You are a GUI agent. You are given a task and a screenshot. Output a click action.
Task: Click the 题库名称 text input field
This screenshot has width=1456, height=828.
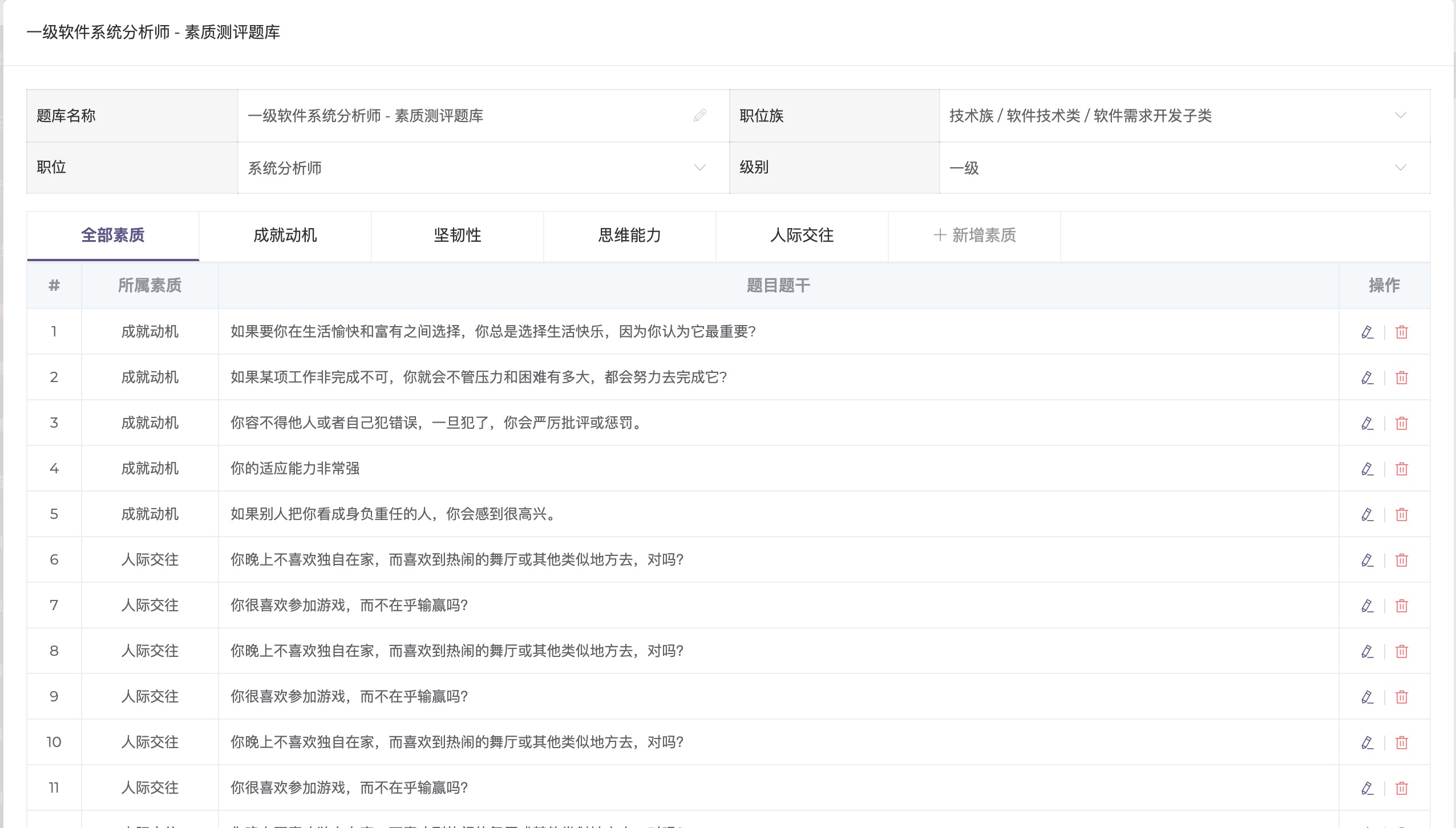pyautogui.click(x=456, y=116)
